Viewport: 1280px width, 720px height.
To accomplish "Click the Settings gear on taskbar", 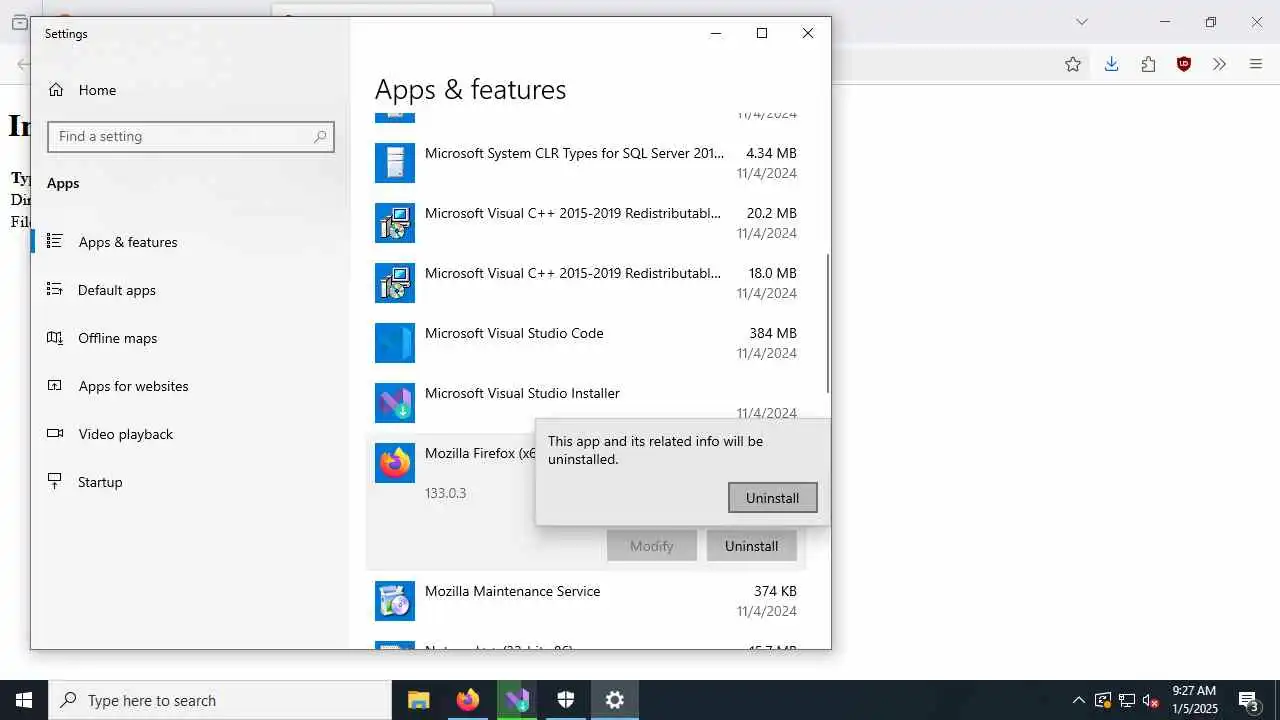I will 614,700.
